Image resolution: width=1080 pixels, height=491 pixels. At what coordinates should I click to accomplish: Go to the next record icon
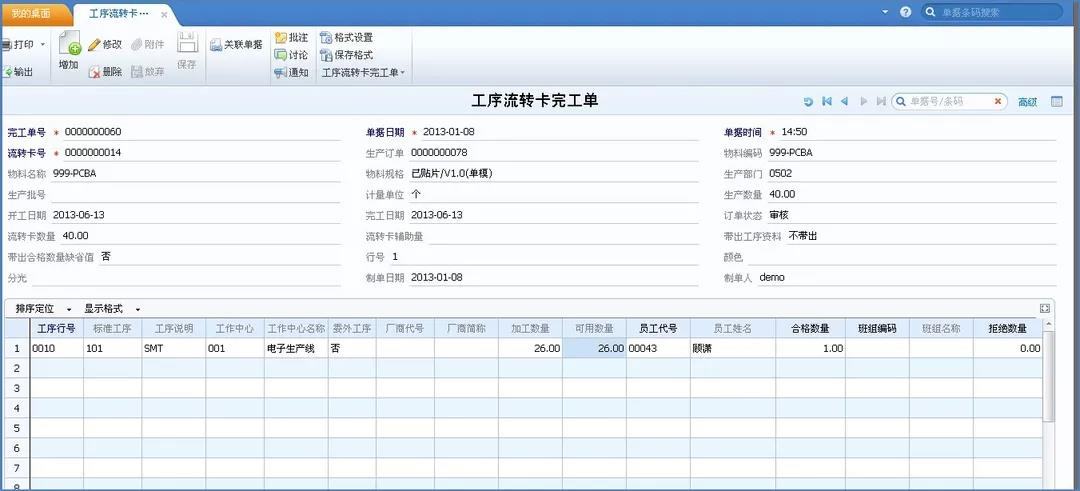coord(863,102)
